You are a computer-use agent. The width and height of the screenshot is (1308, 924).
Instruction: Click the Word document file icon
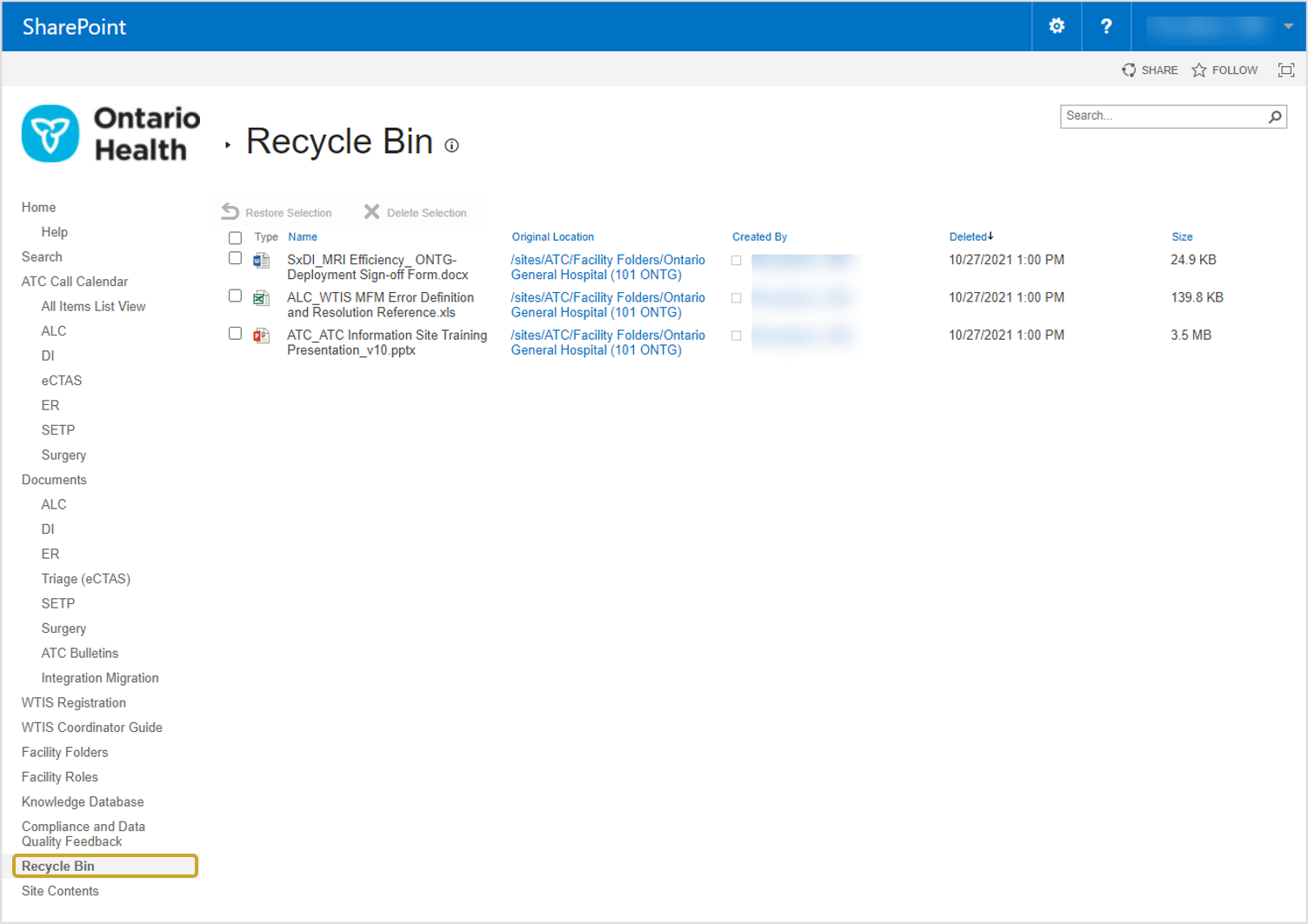coord(261,261)
